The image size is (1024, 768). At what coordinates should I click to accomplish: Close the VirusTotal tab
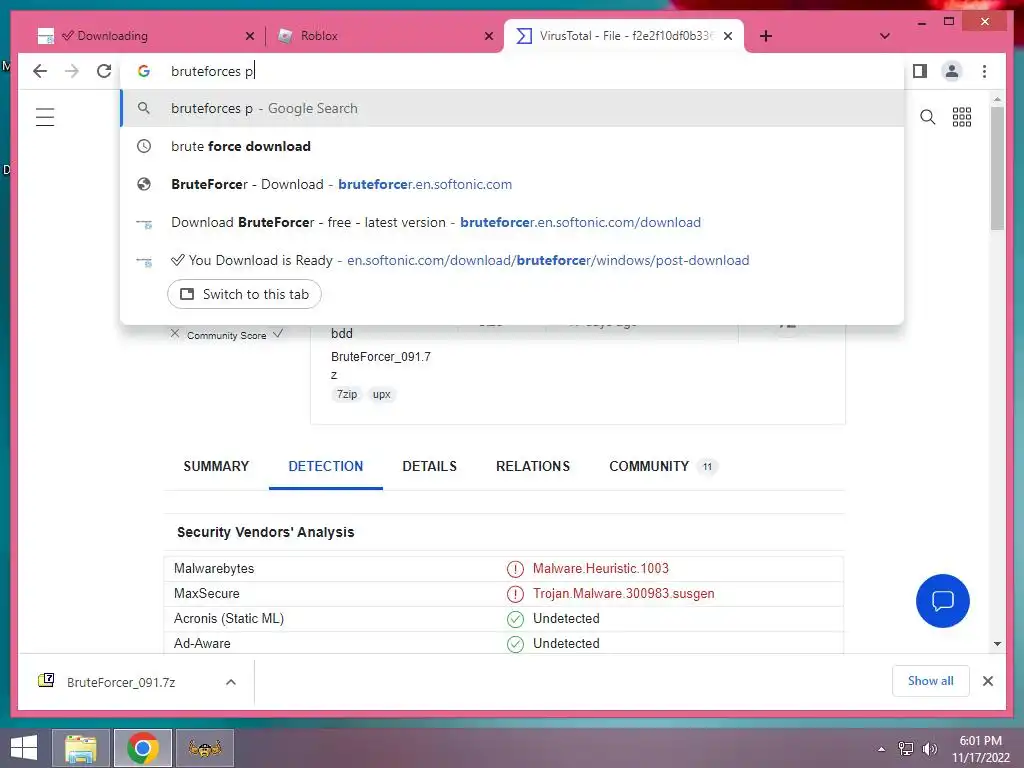pyautogui.click(x=728, y=36)
